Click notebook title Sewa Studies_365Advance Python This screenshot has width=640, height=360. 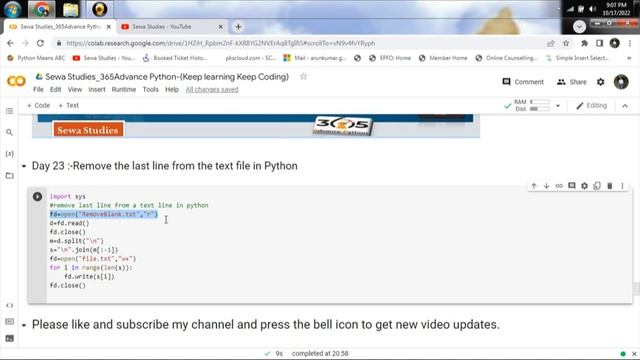(167, 77)
